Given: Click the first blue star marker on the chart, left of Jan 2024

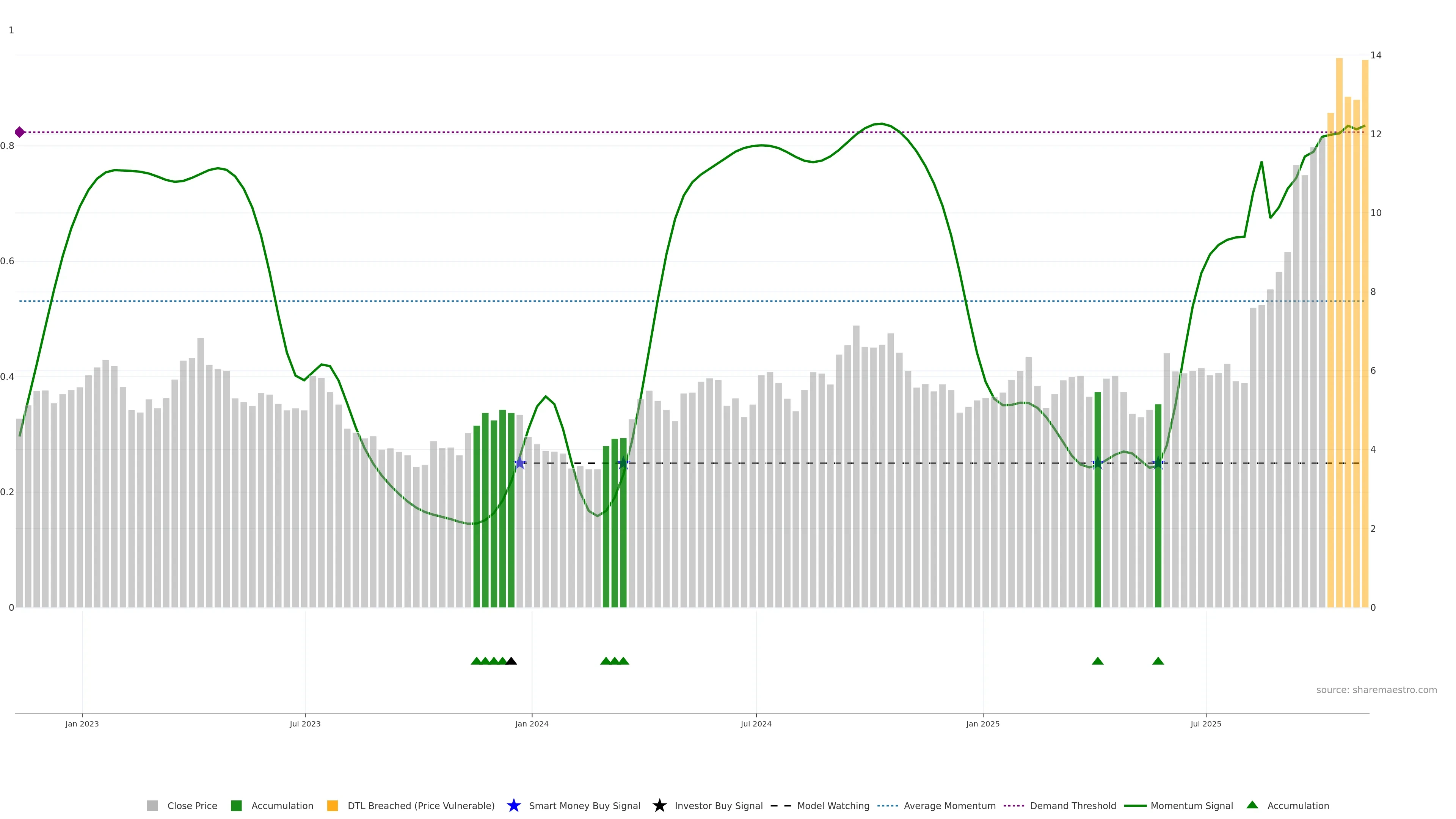Looking at the screenshot, I should (519, 463).
